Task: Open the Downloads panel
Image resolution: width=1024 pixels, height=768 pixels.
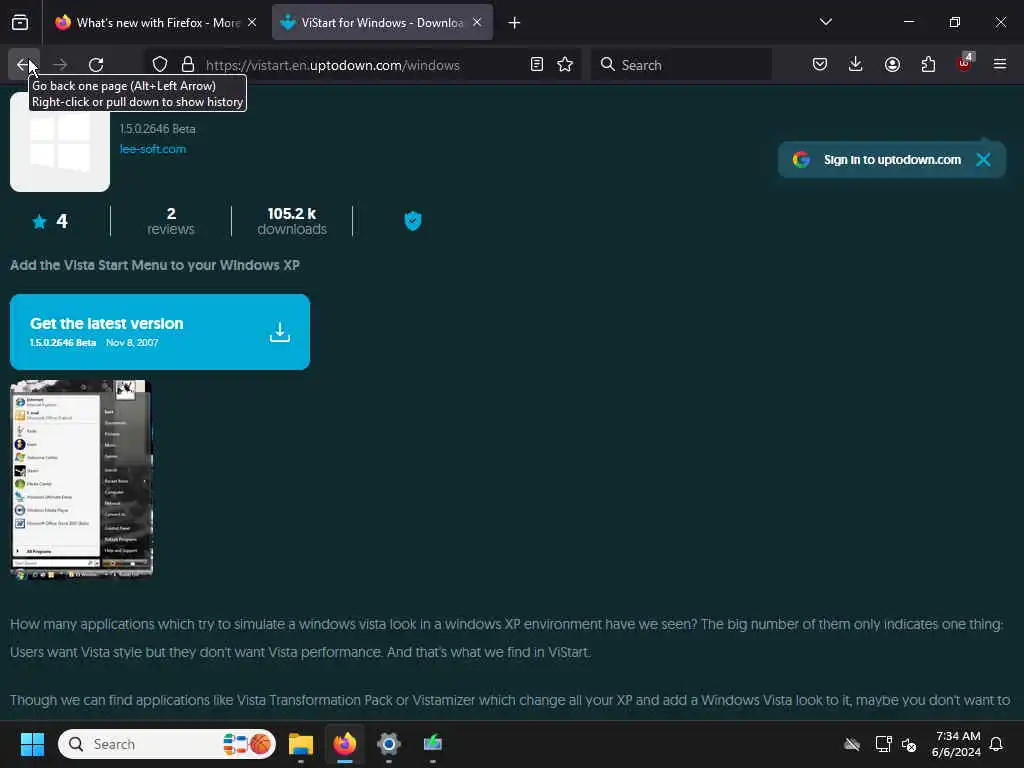Action: tap(856, 64)
